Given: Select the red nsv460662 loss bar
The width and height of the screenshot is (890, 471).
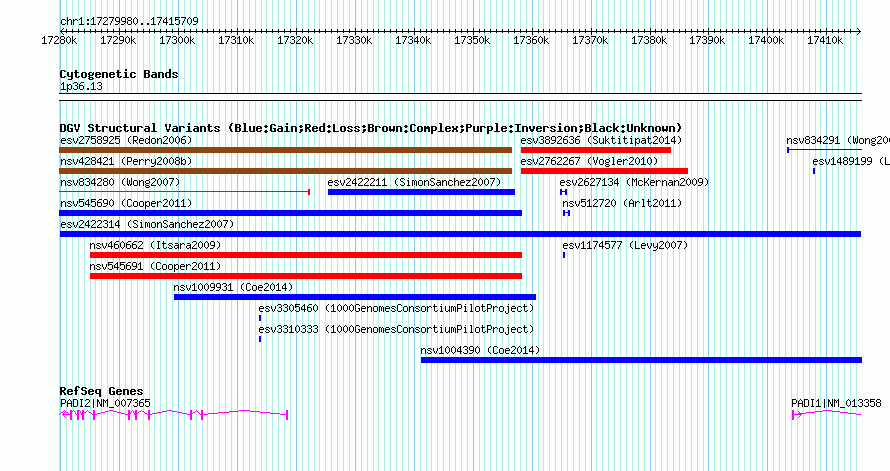Looking at the screenshot, I should [306, 255].
